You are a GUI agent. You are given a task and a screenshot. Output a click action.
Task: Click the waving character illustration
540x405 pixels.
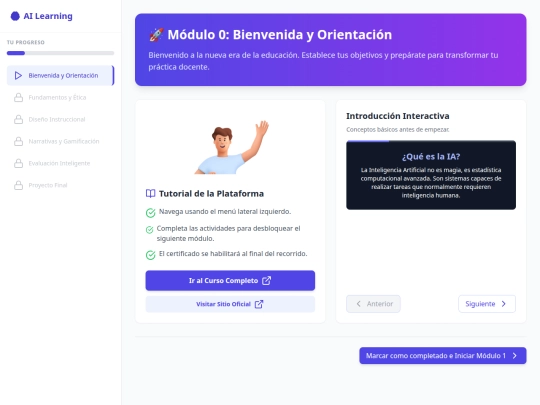click(x=231, y=147)
